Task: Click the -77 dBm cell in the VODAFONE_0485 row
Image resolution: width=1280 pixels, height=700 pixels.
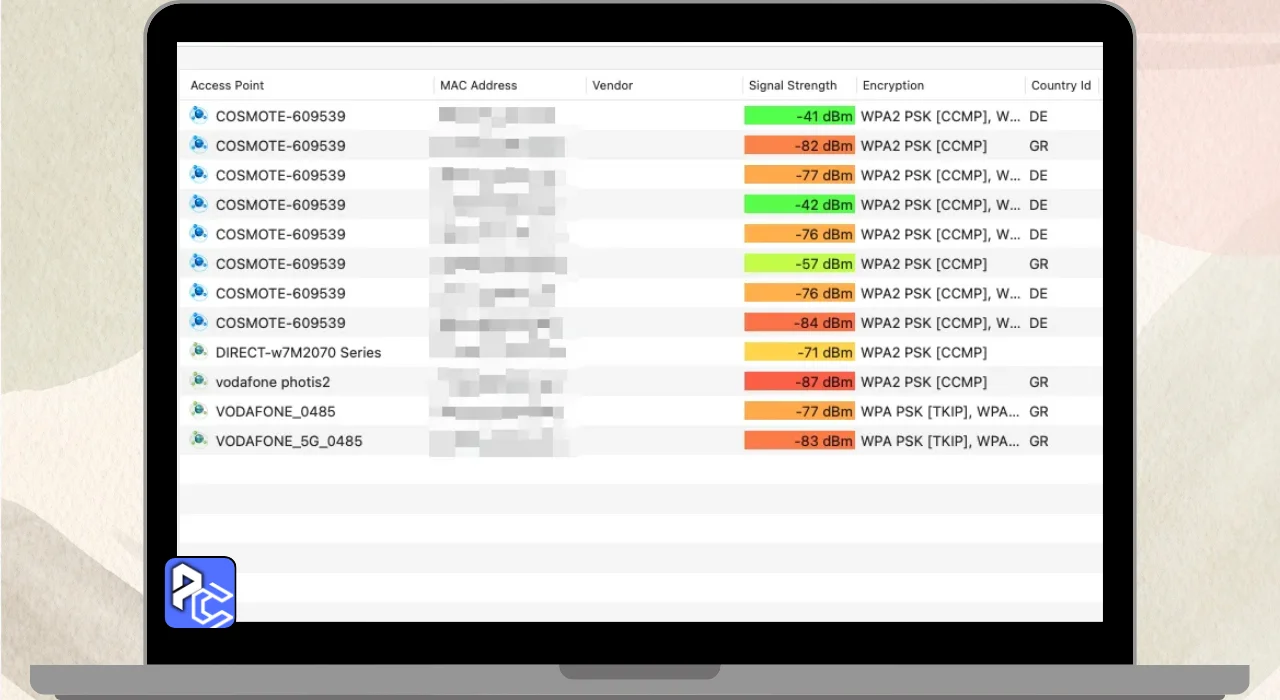Action: click(799, 411)
